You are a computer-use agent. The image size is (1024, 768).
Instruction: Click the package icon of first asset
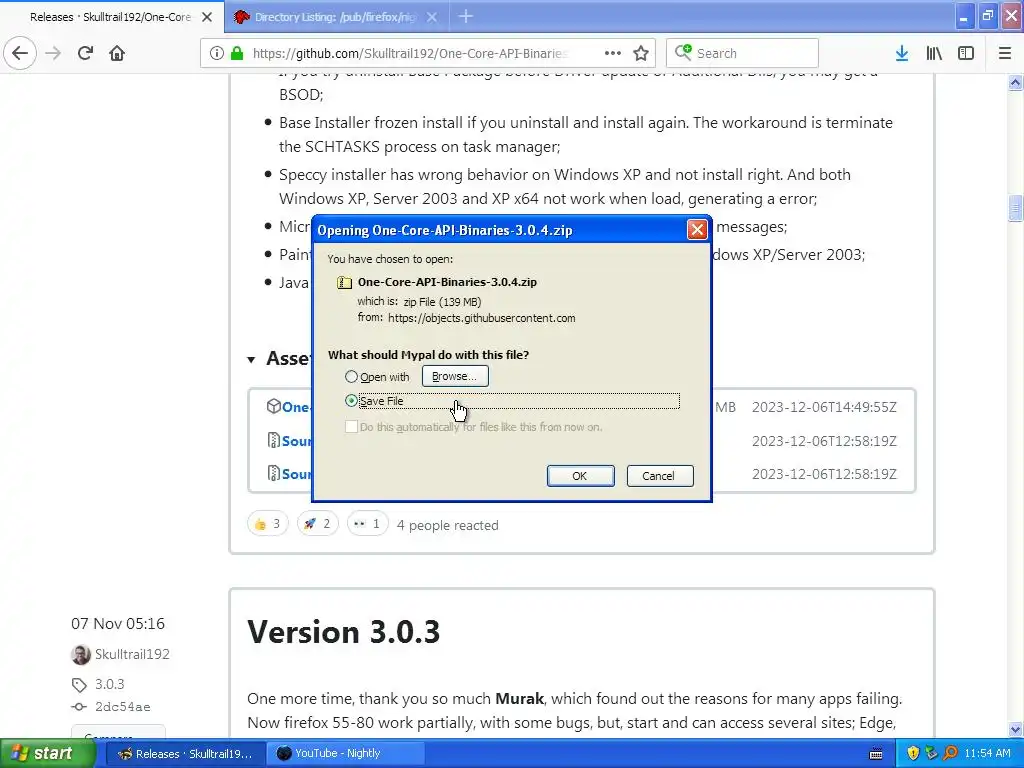(274, 406)
